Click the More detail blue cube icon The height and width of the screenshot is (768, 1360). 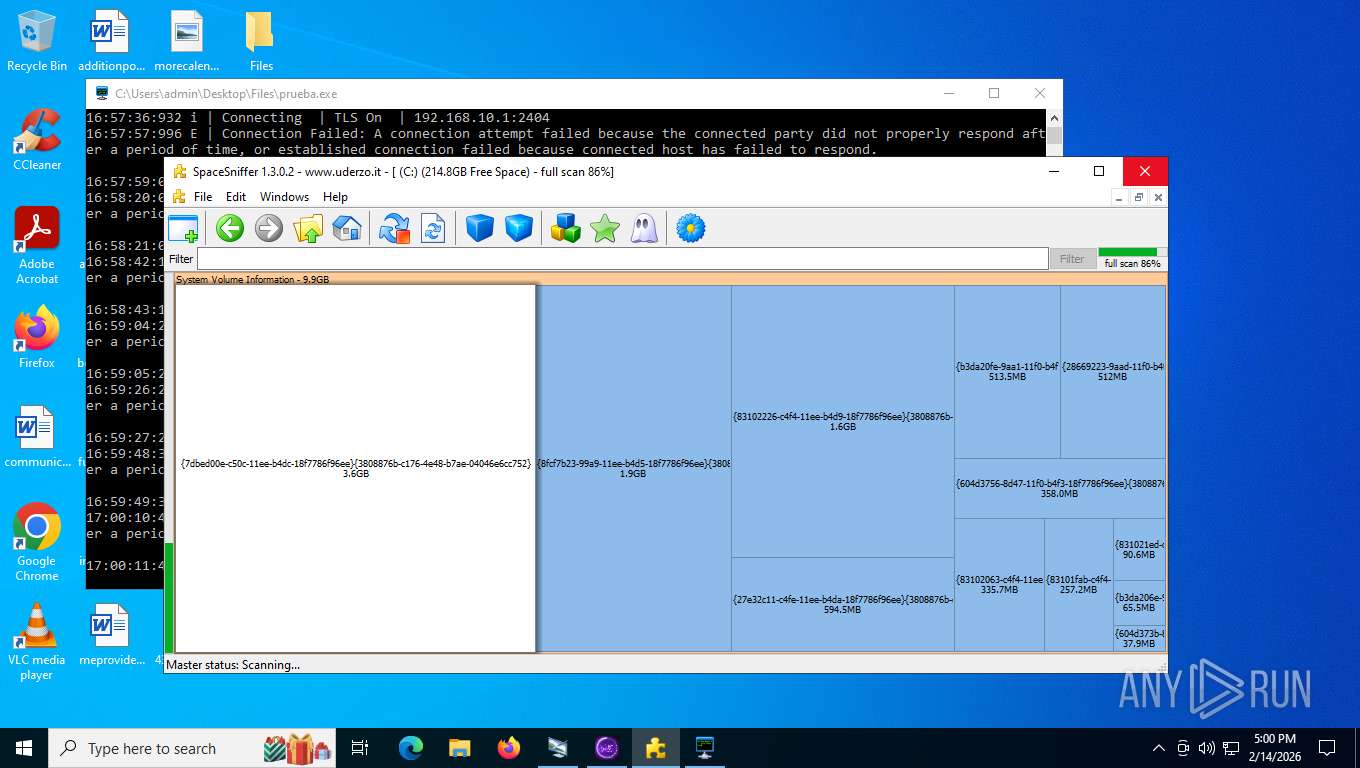tap(519, 228)
